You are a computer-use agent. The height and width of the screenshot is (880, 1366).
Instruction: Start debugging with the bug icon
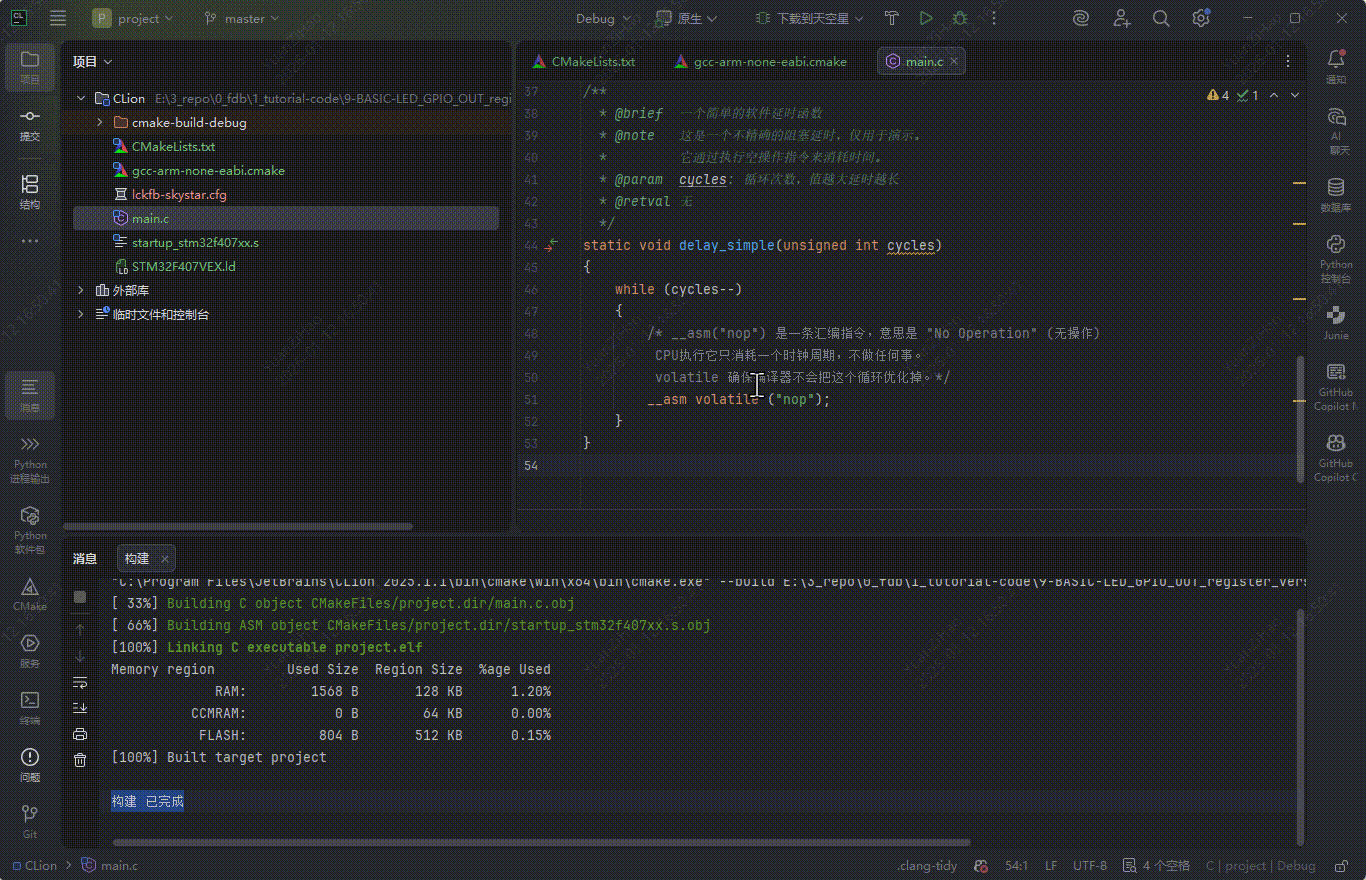point(960,18)
